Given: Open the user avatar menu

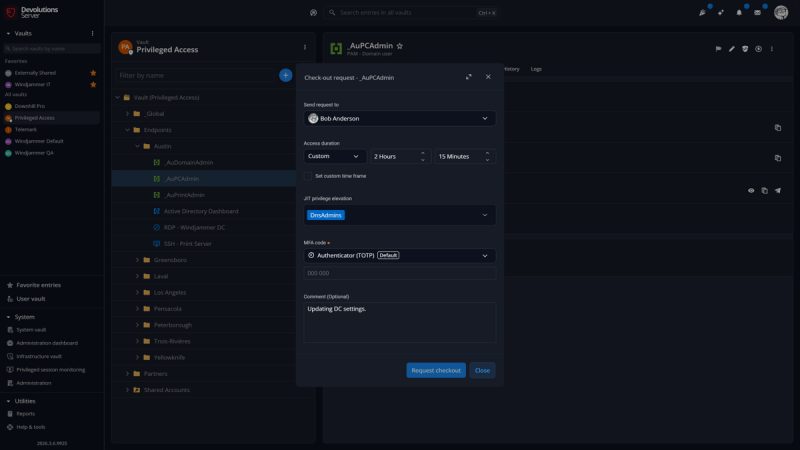Looking at the screenshot, I should [x=781, y=12].
